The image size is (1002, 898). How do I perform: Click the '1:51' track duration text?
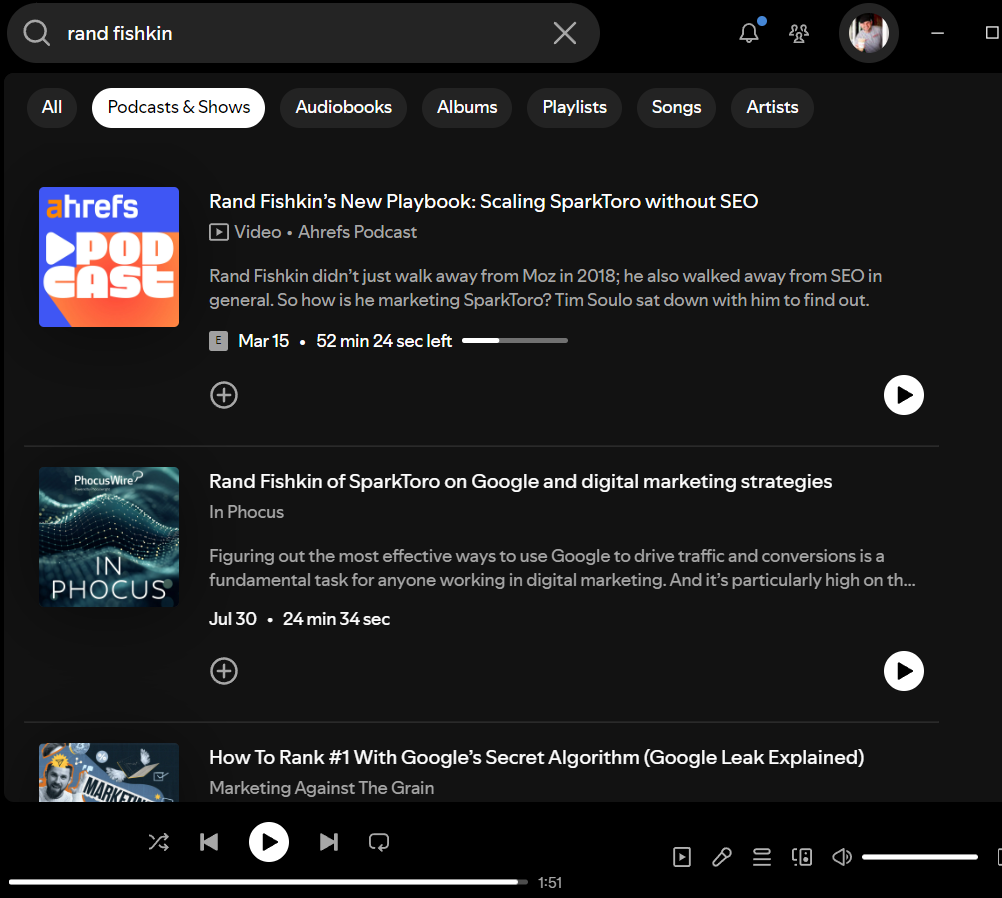550,883
